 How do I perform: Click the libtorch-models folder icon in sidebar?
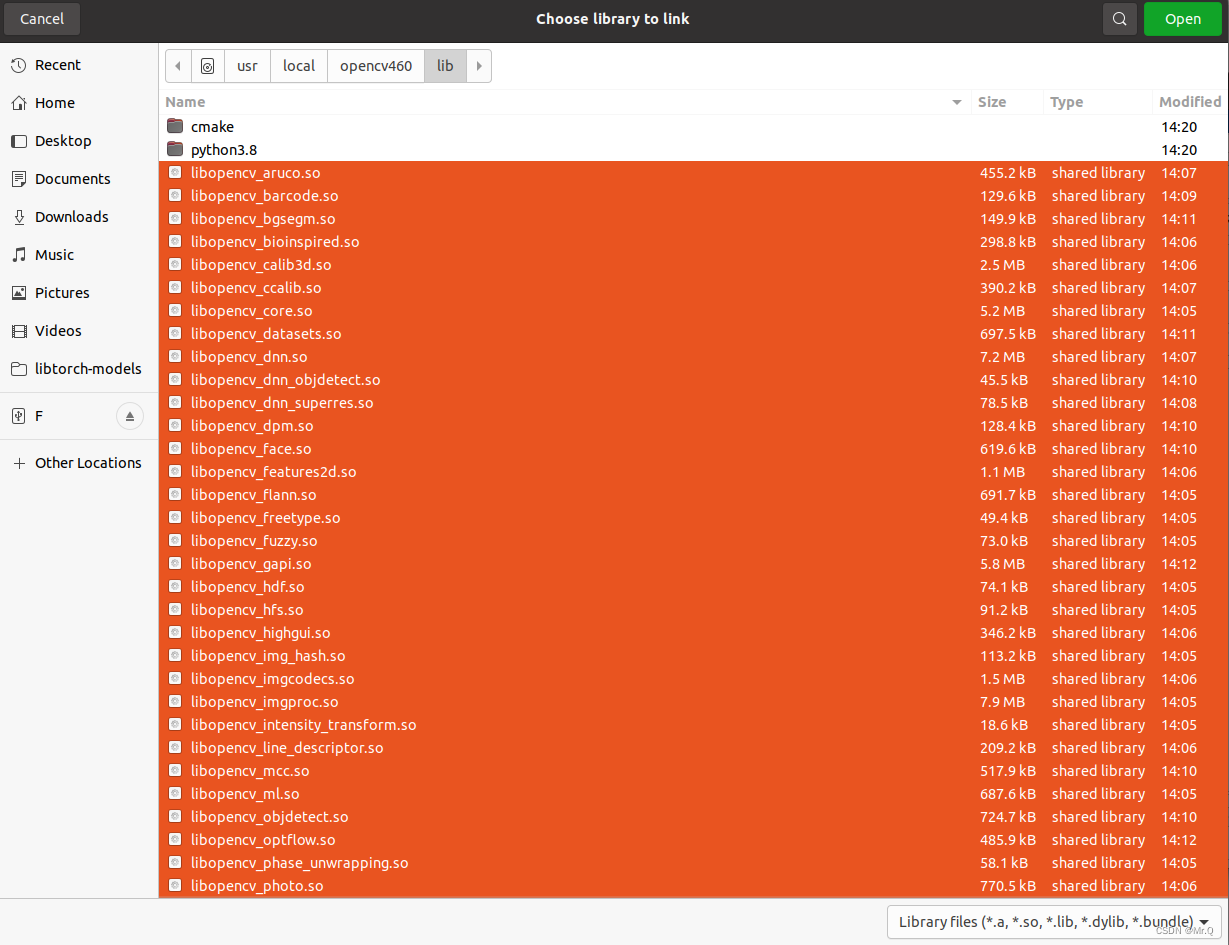(x=18, y=369)
